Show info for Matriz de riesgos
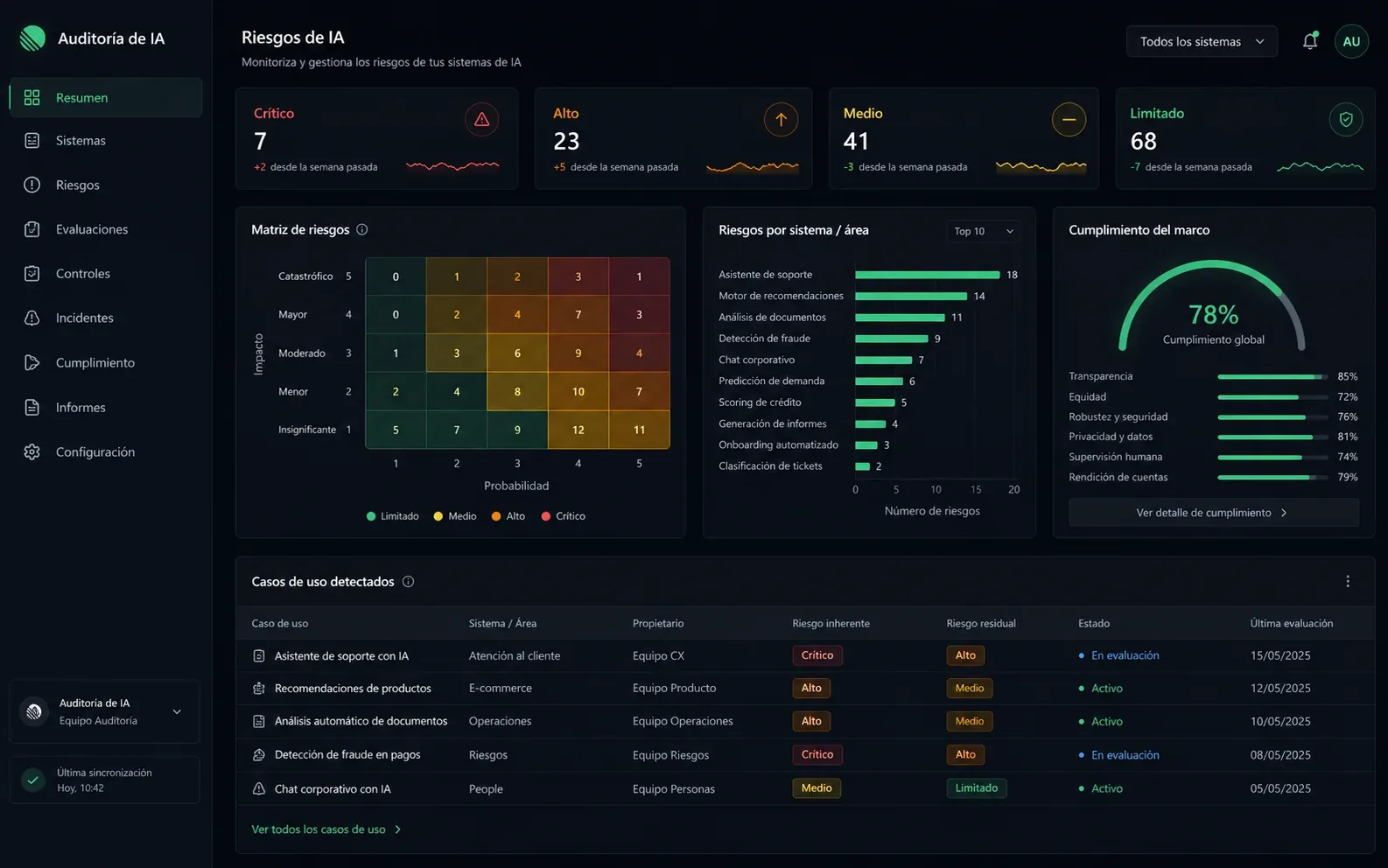Screen dimensions: 1388x868 coord(362,230)
